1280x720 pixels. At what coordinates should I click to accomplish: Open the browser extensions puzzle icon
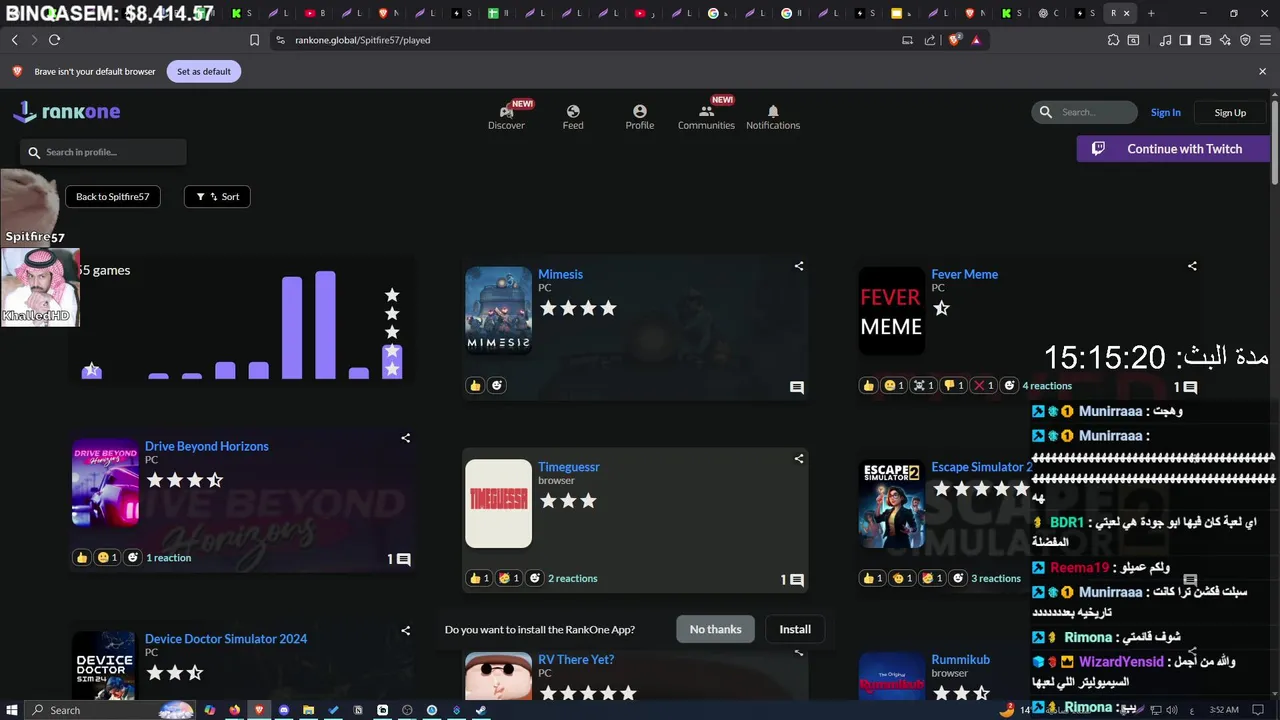1113,40
